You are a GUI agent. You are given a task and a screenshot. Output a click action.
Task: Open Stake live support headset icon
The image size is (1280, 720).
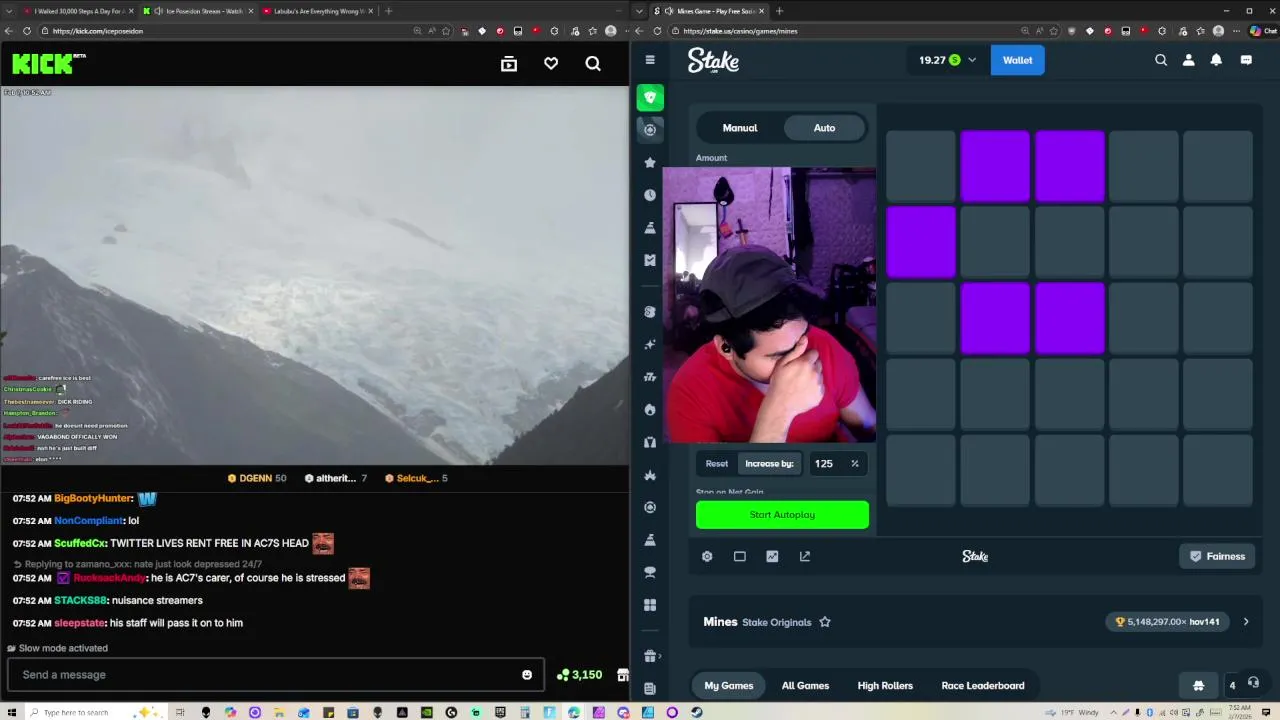pos(1253,683)
